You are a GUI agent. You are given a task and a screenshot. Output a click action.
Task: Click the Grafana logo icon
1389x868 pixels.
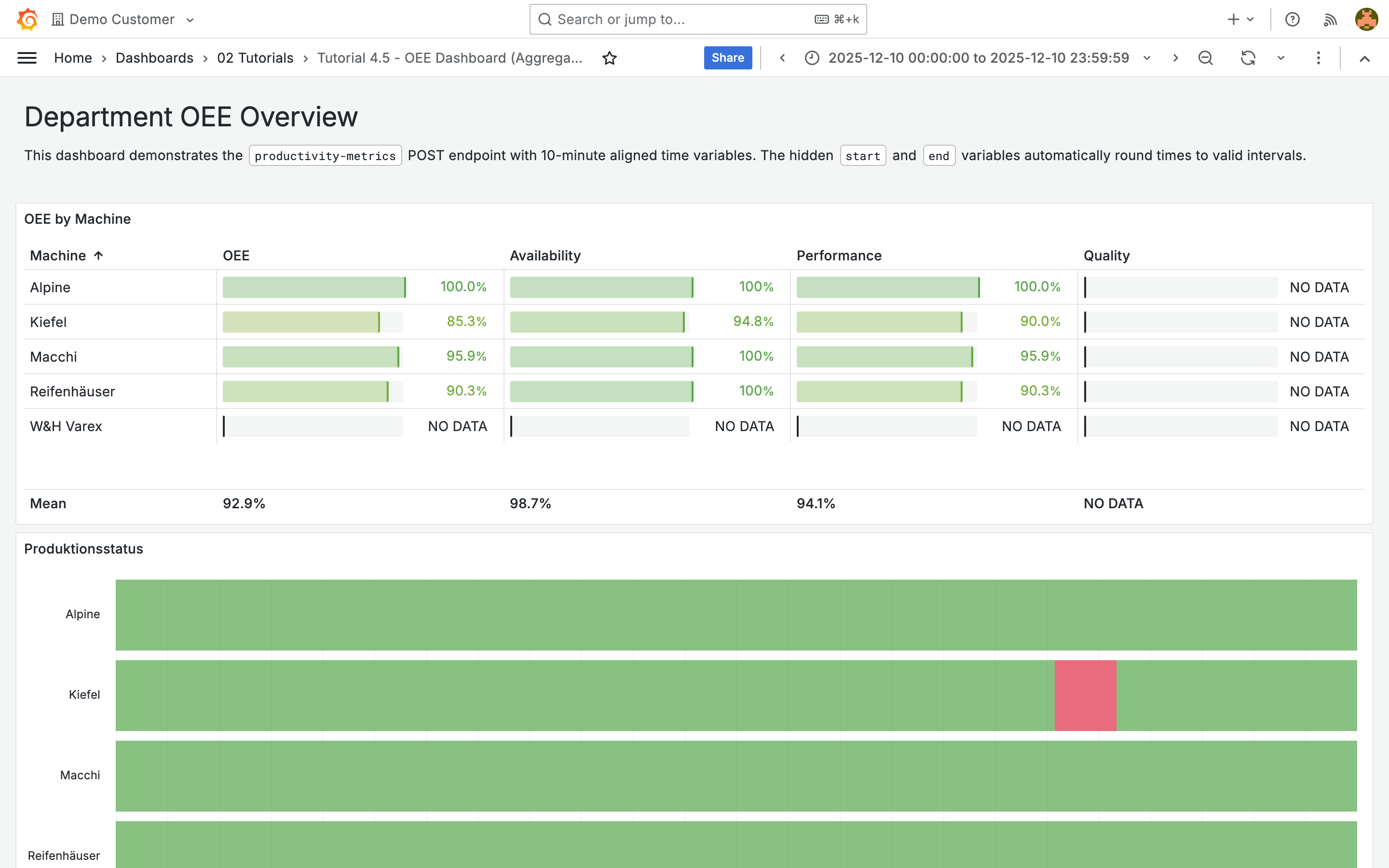(27, 19)
